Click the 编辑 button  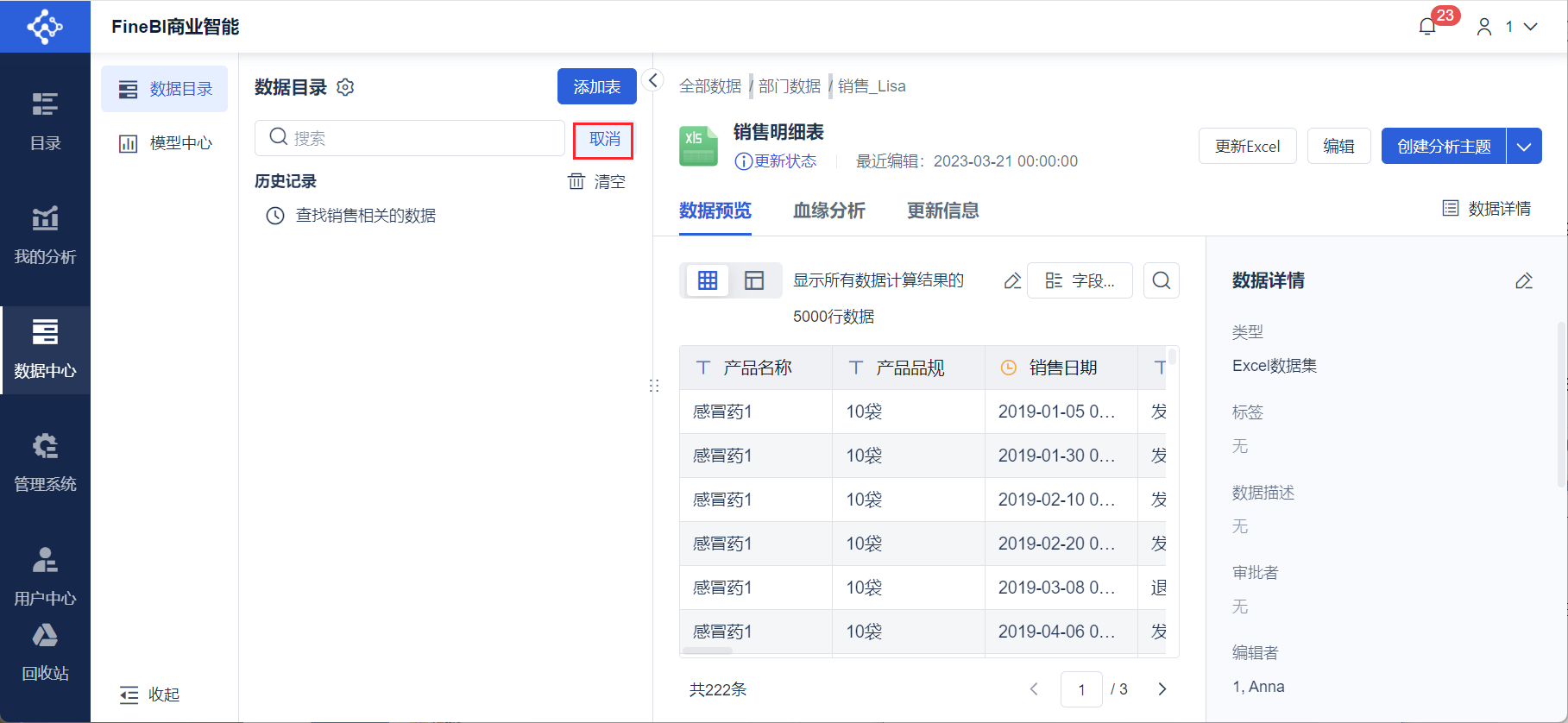1339,146
